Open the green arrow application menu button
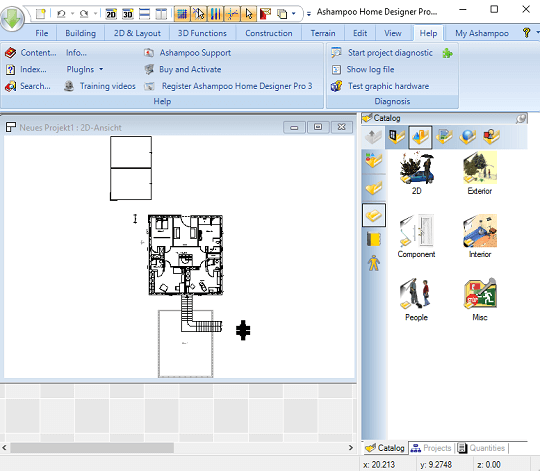 coord(12,19)
